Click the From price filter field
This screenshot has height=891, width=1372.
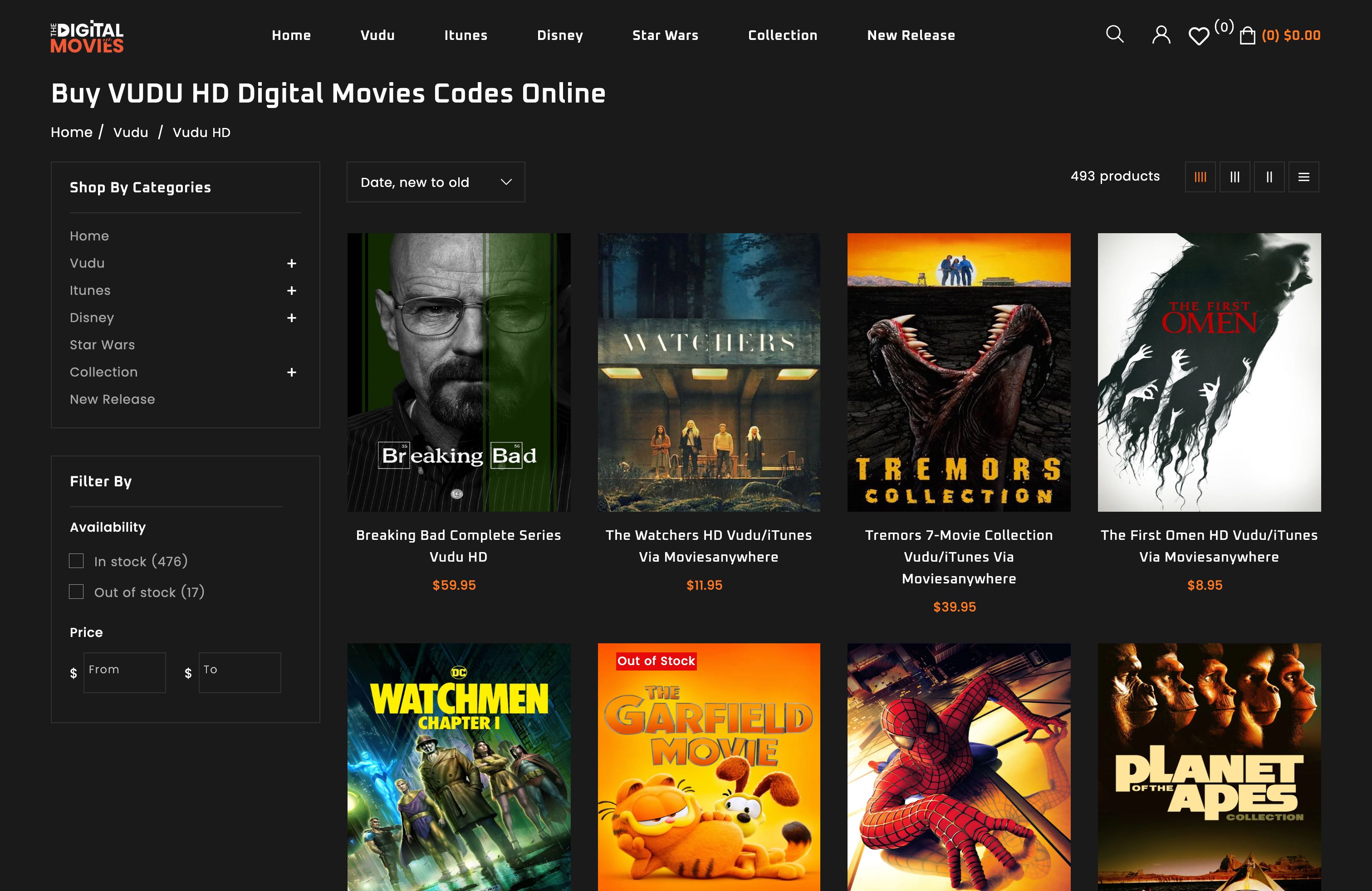tap(124, 672)
